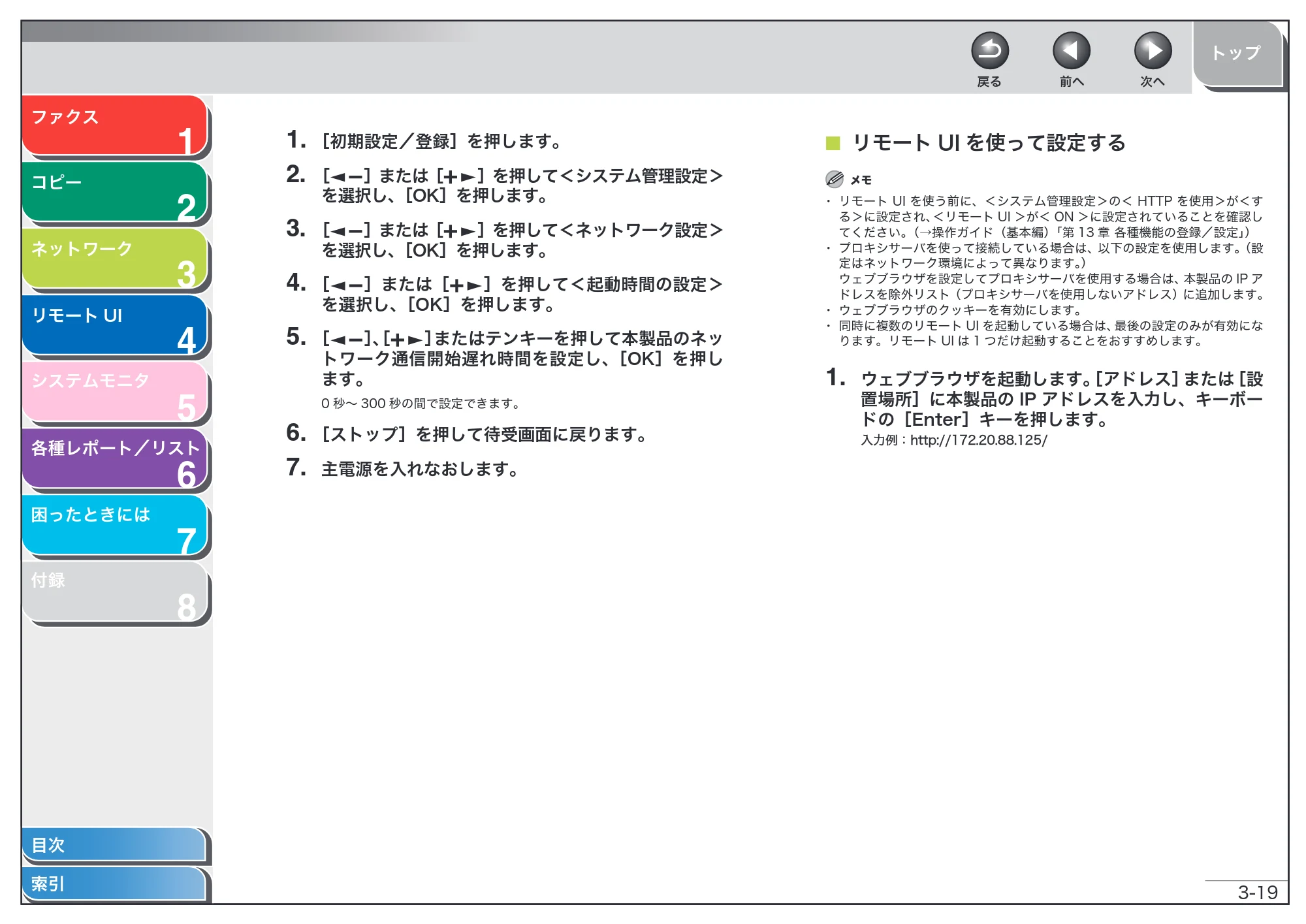This screenshot has width=1306, height=924.
Task: Open the ファクス chapter 1 tab
Action: point(115,126)
